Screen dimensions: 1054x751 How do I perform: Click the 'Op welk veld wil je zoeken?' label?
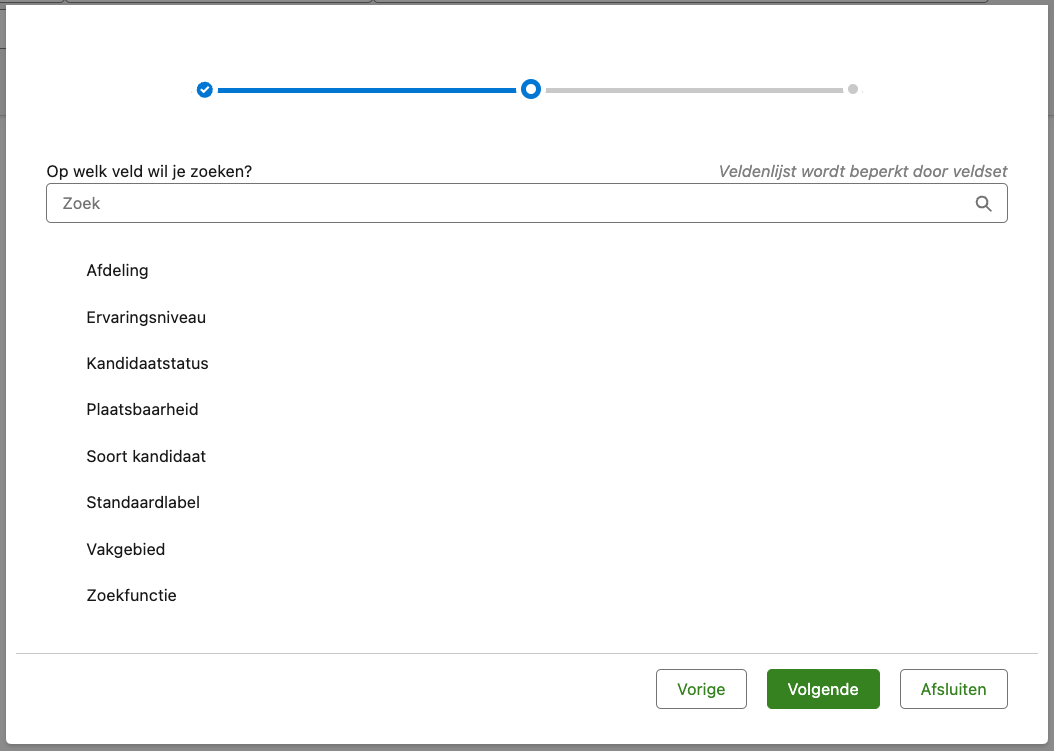pyautogui.click(x=149, y=172)
